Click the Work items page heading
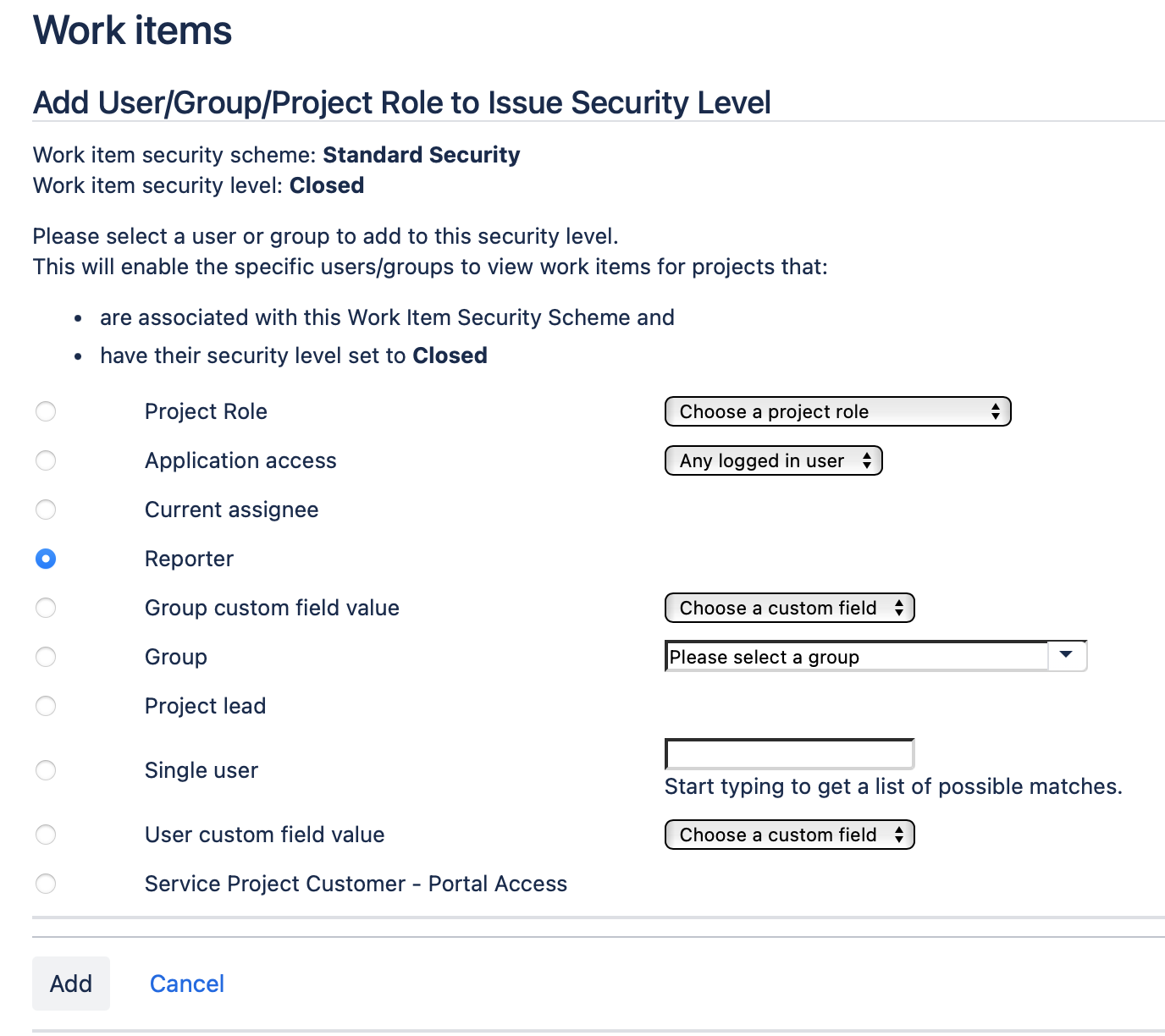 132,29
